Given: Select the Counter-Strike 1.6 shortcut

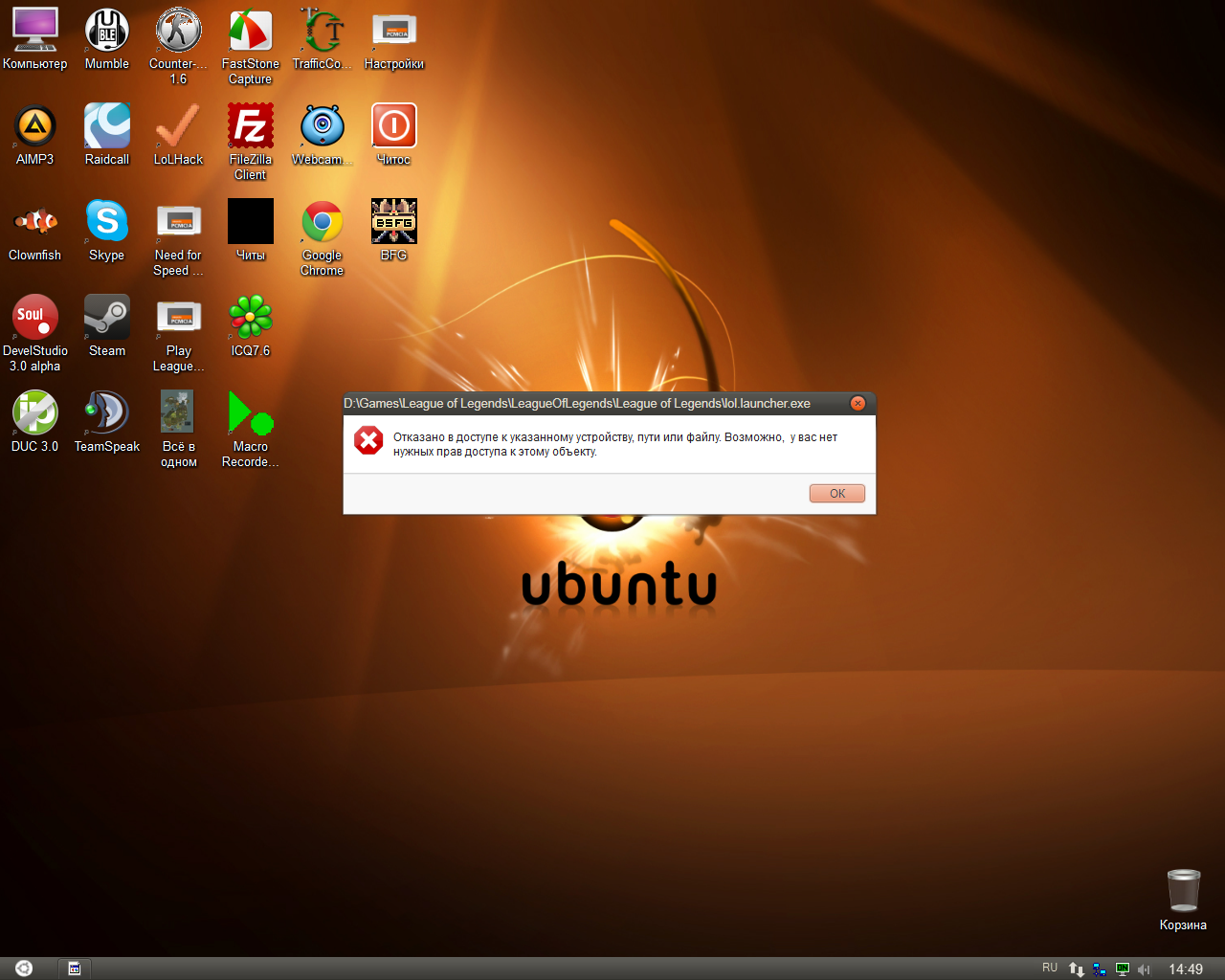Looking at the screenshot, I should (x=178, y=46).
